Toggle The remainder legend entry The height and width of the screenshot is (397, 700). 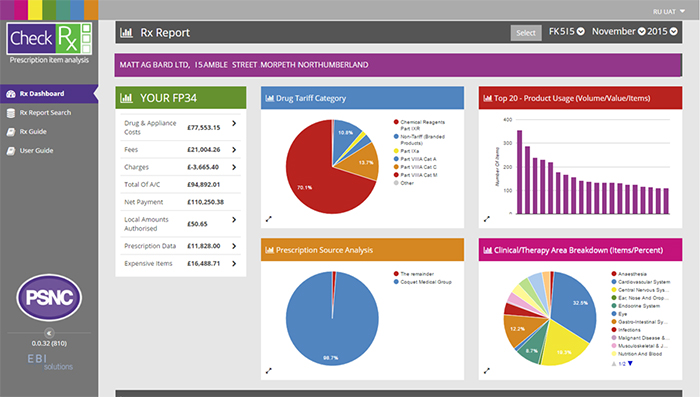(414, 274)
